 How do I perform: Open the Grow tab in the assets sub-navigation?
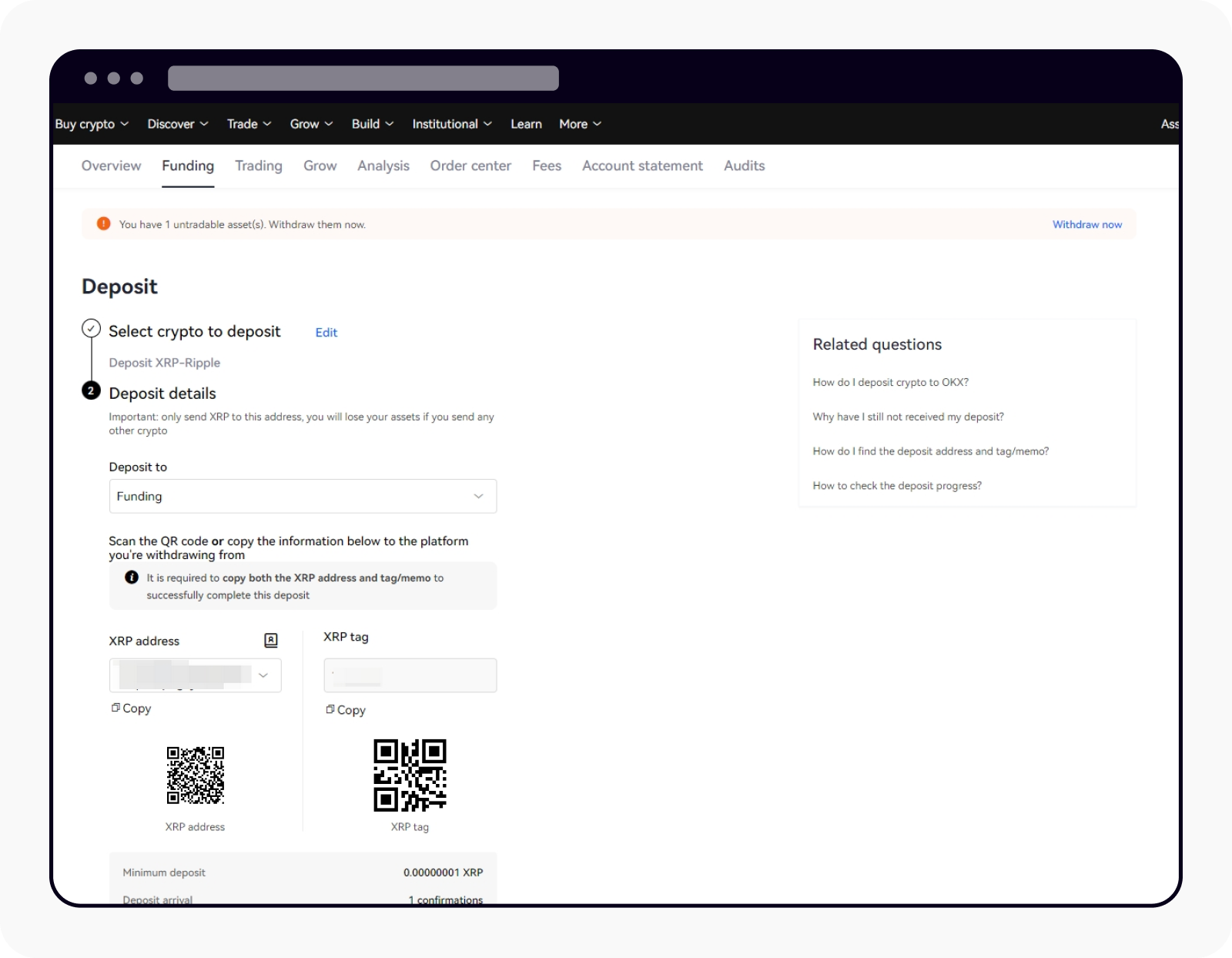320,166
